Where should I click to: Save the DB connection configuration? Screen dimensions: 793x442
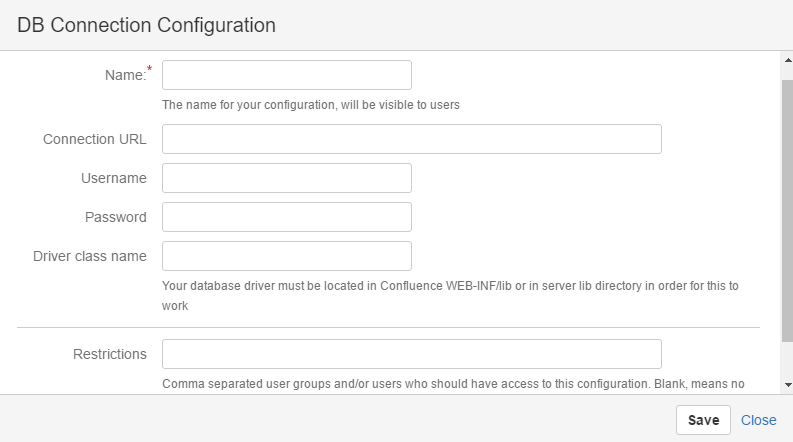click(703, 420)
